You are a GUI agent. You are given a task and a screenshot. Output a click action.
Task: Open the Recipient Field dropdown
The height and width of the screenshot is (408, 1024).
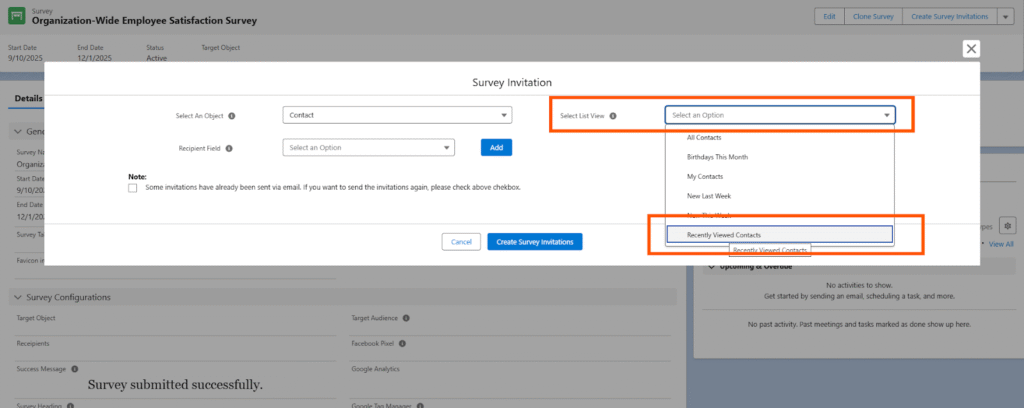[368, 148]
